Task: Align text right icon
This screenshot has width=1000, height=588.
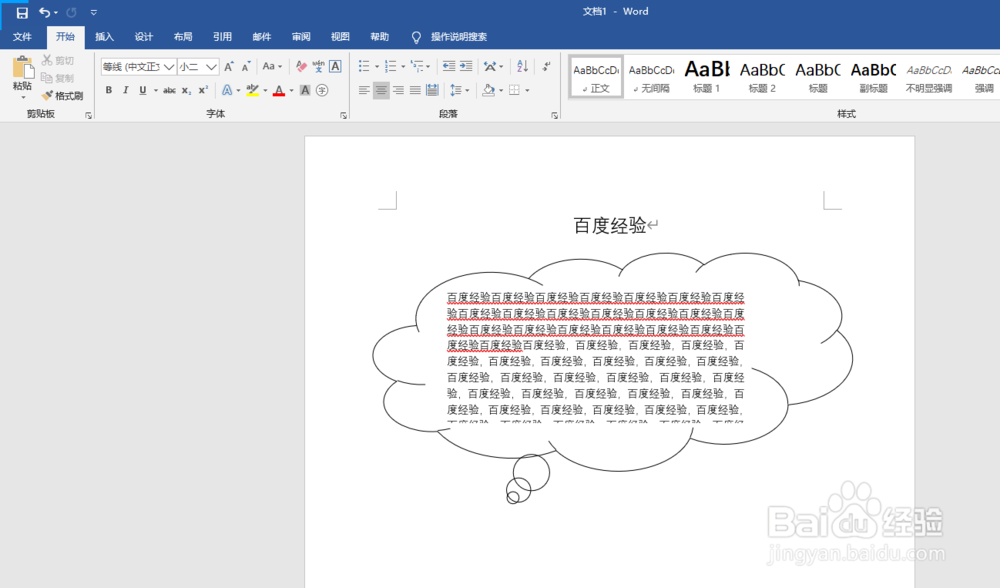Action: [398, 91]
